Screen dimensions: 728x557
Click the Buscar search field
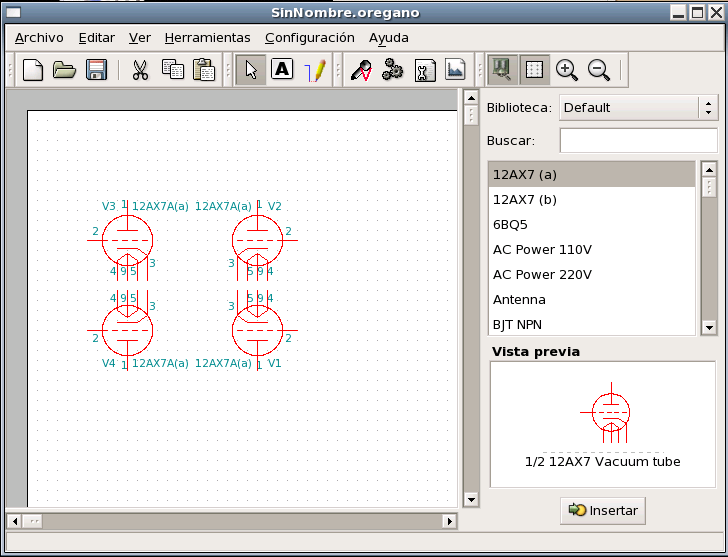point(638,141)
